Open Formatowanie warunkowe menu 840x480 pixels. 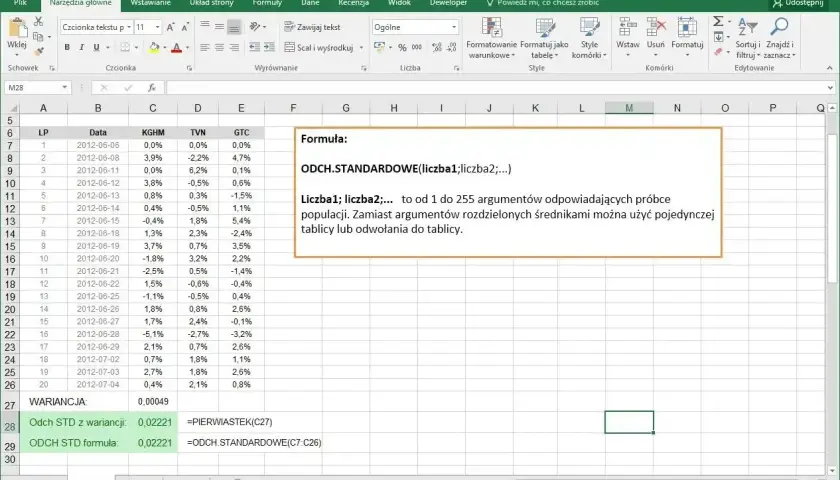point(491,38)
